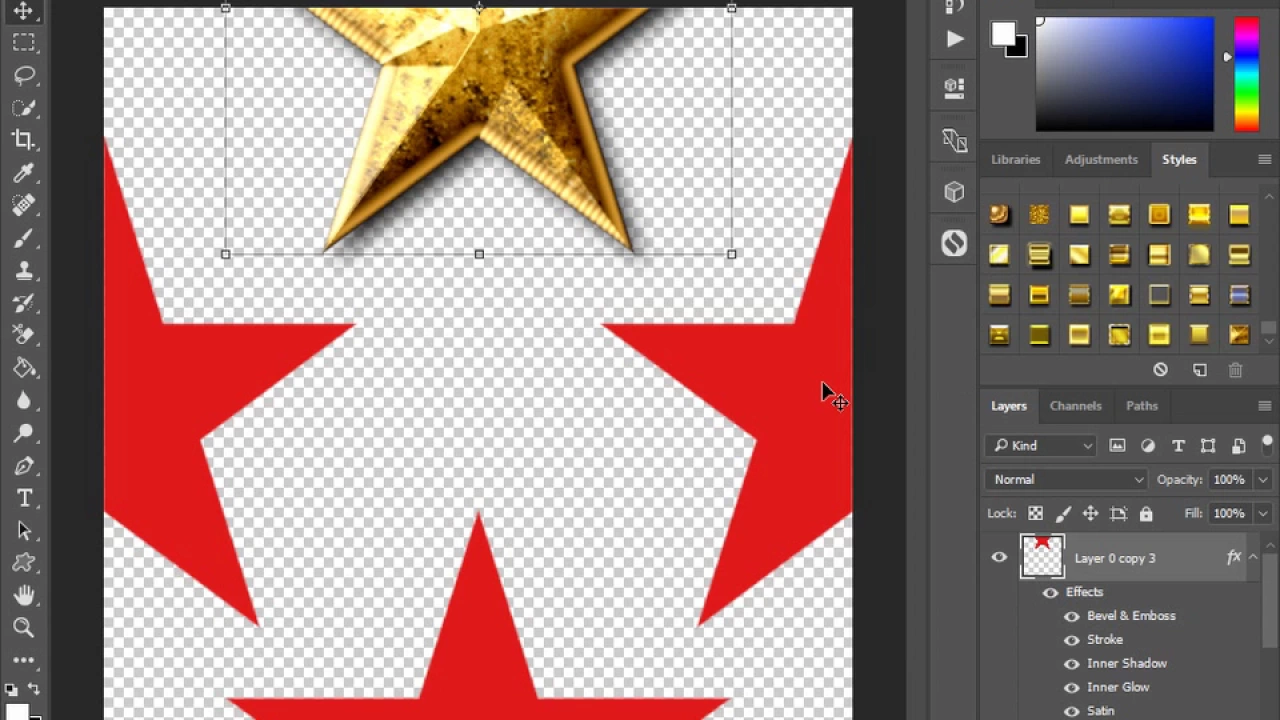This screenshot has height=720, width=1280.
Task: Hide the Inner Shadow effect
Action: (x=1071, y=664)
